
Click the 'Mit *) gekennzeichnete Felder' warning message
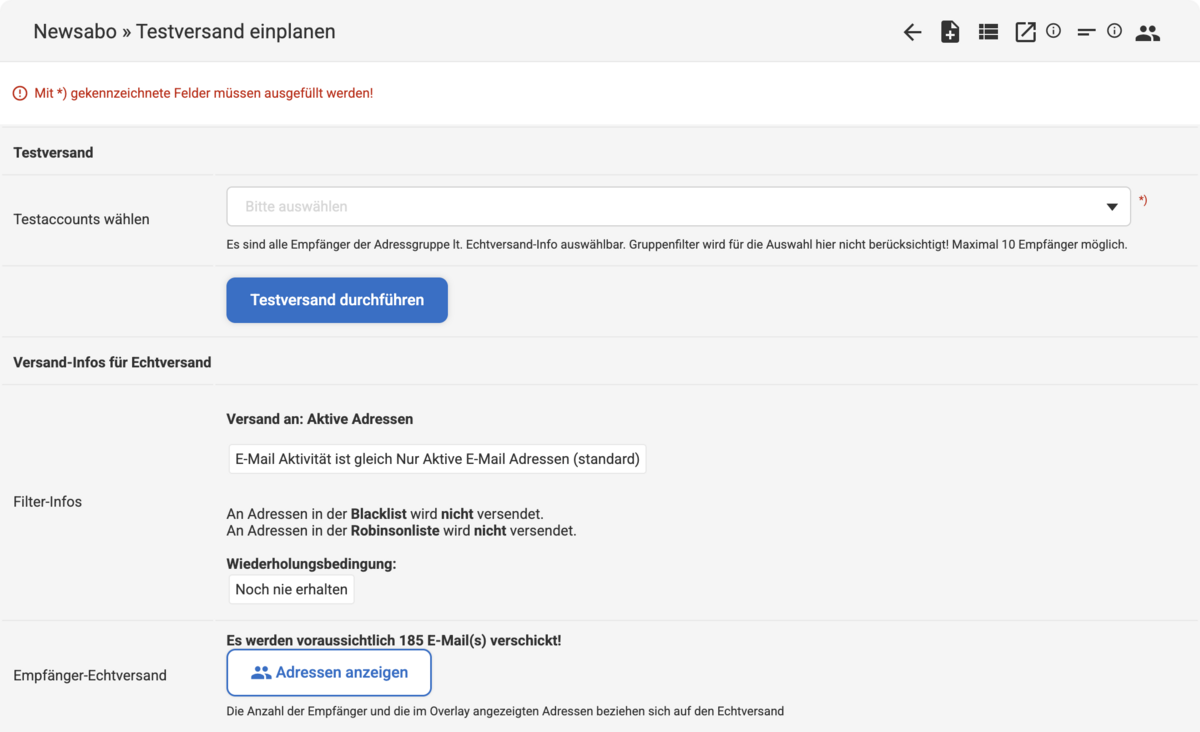(x=203, y=93)
